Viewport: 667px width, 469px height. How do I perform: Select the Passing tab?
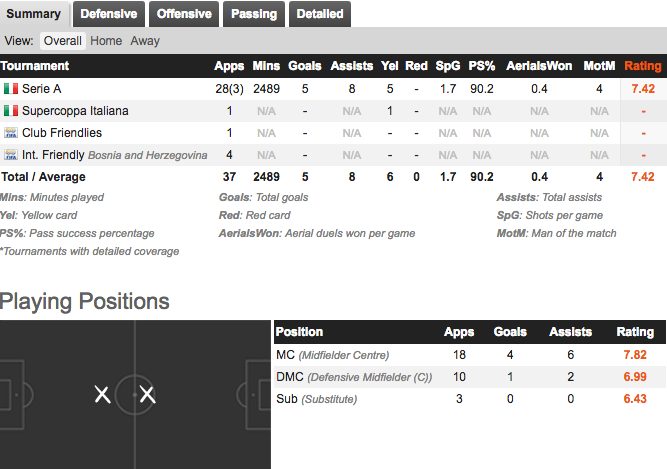click(x=254, y=14)
